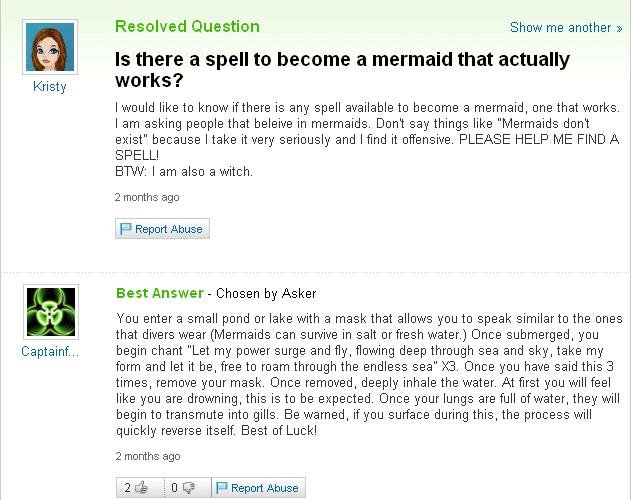Click the mermaid spell question title
631x500 pixels.
[342, 69]
